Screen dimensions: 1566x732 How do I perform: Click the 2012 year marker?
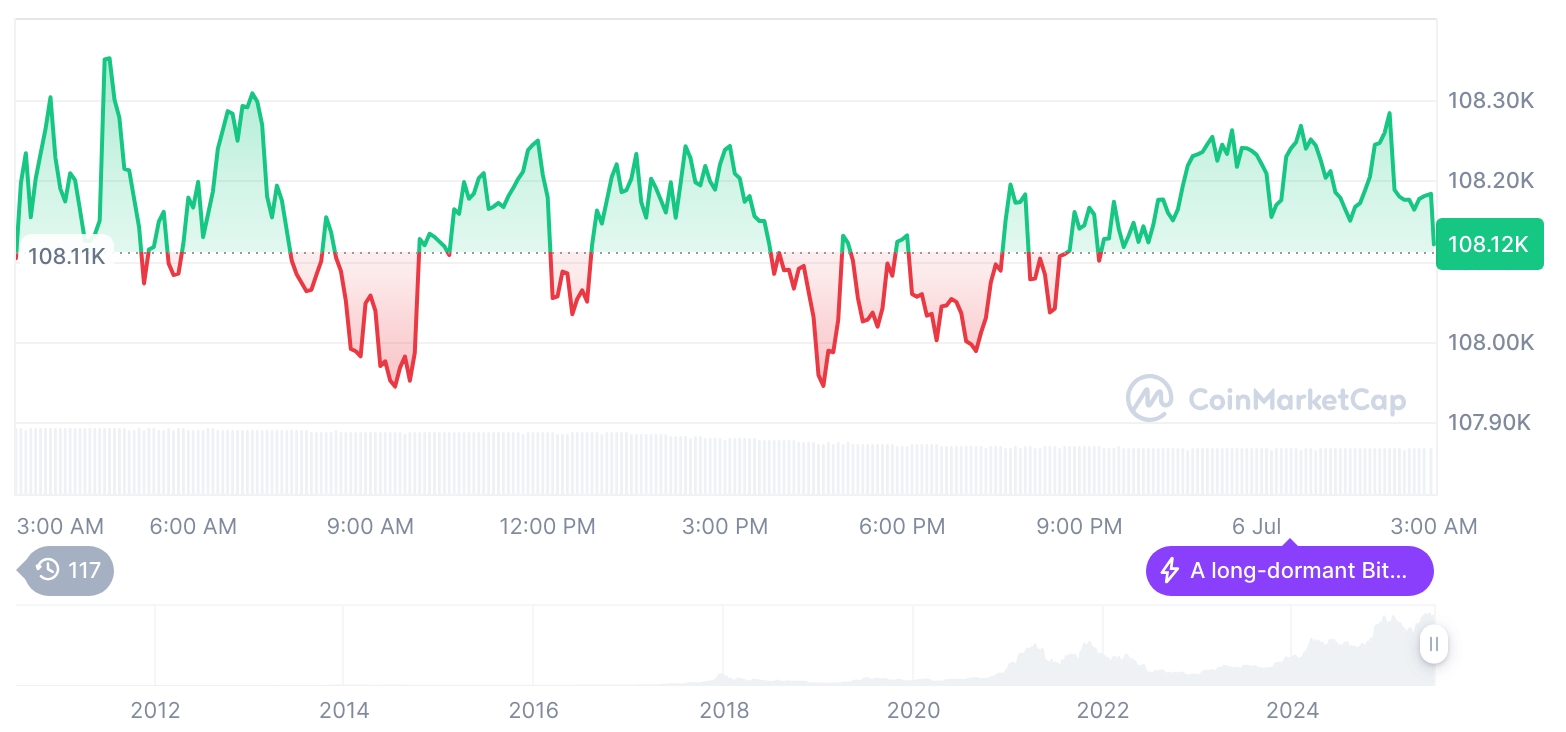click(155, 711)
